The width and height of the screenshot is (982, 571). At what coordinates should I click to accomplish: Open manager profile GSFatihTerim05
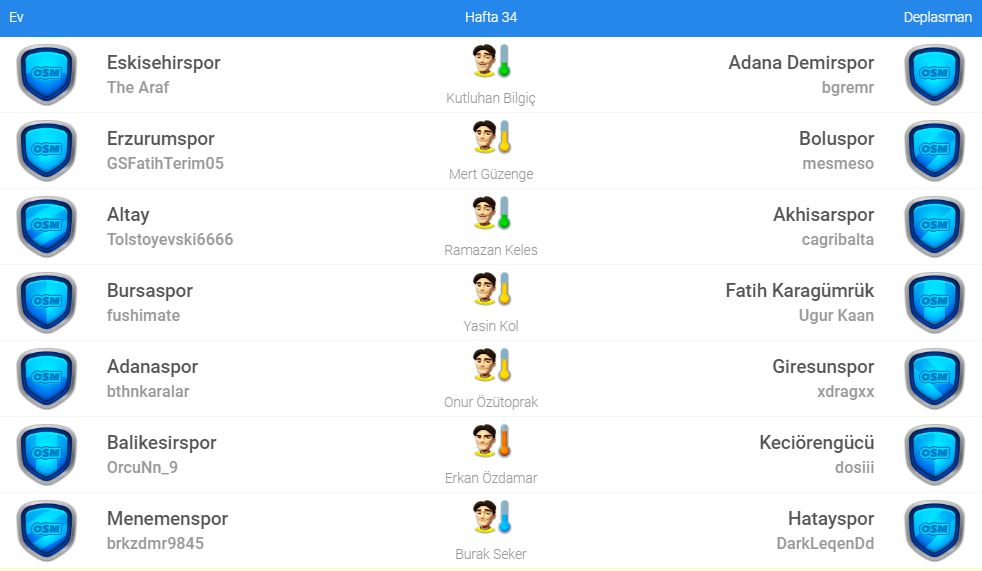[165, 164]
